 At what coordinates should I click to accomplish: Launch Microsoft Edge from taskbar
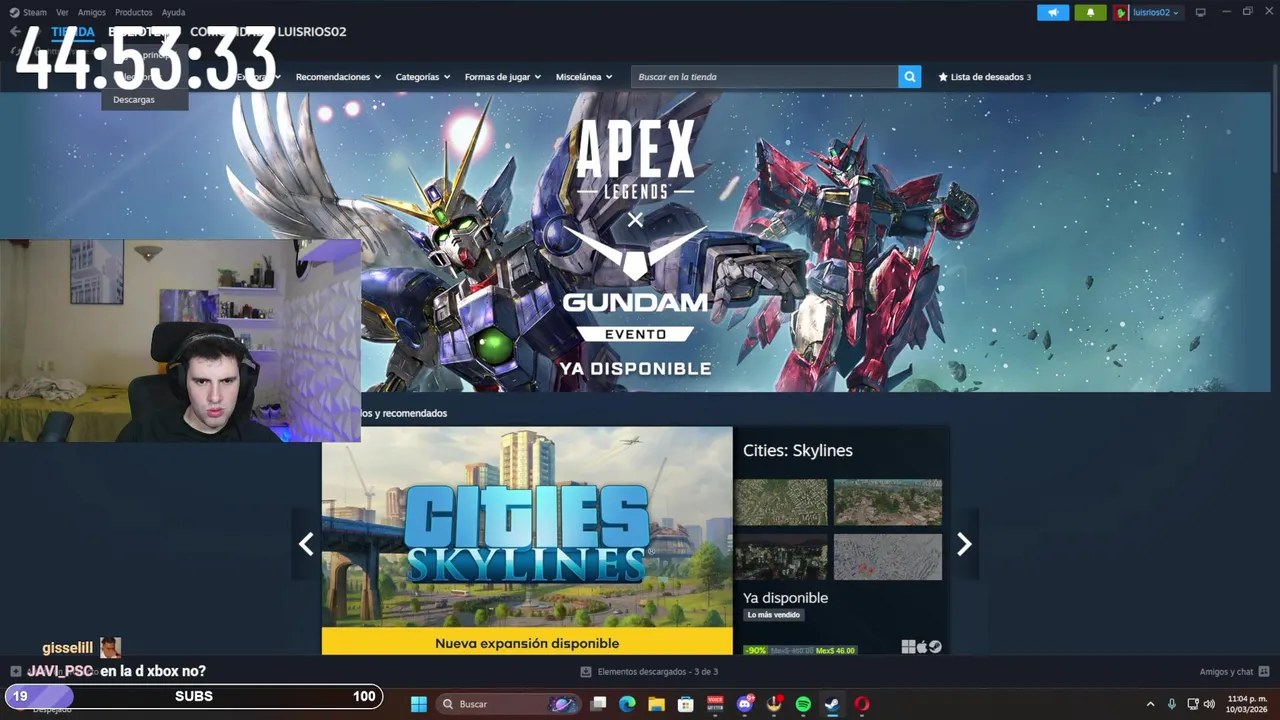628,704
